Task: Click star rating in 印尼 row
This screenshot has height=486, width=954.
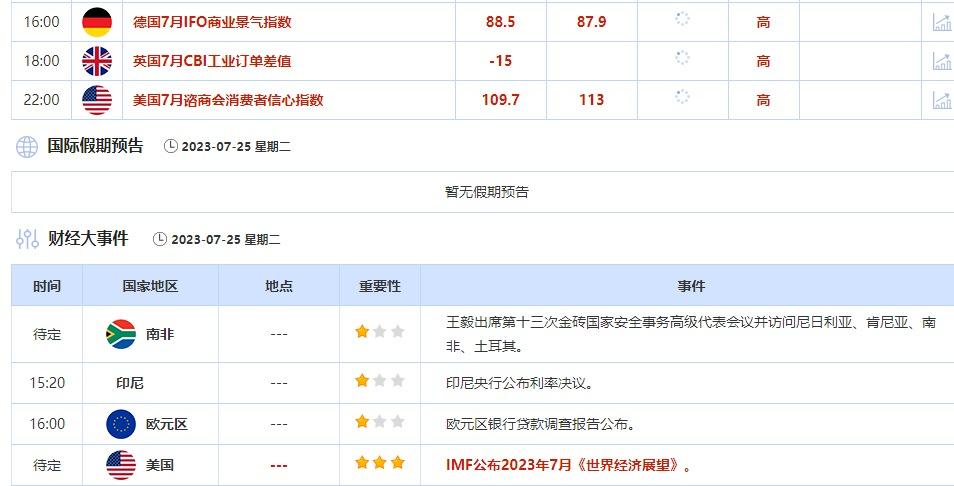Action: click(380, 381)
